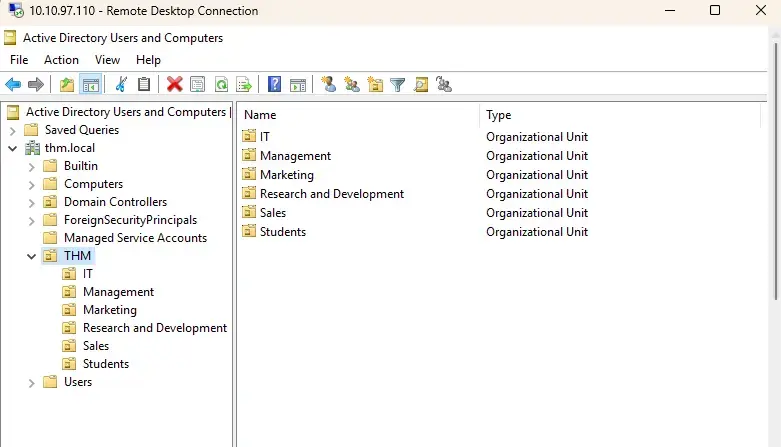Click the Export List icon
This screenshot has height=447, width=781.
(x=244, y=85)
